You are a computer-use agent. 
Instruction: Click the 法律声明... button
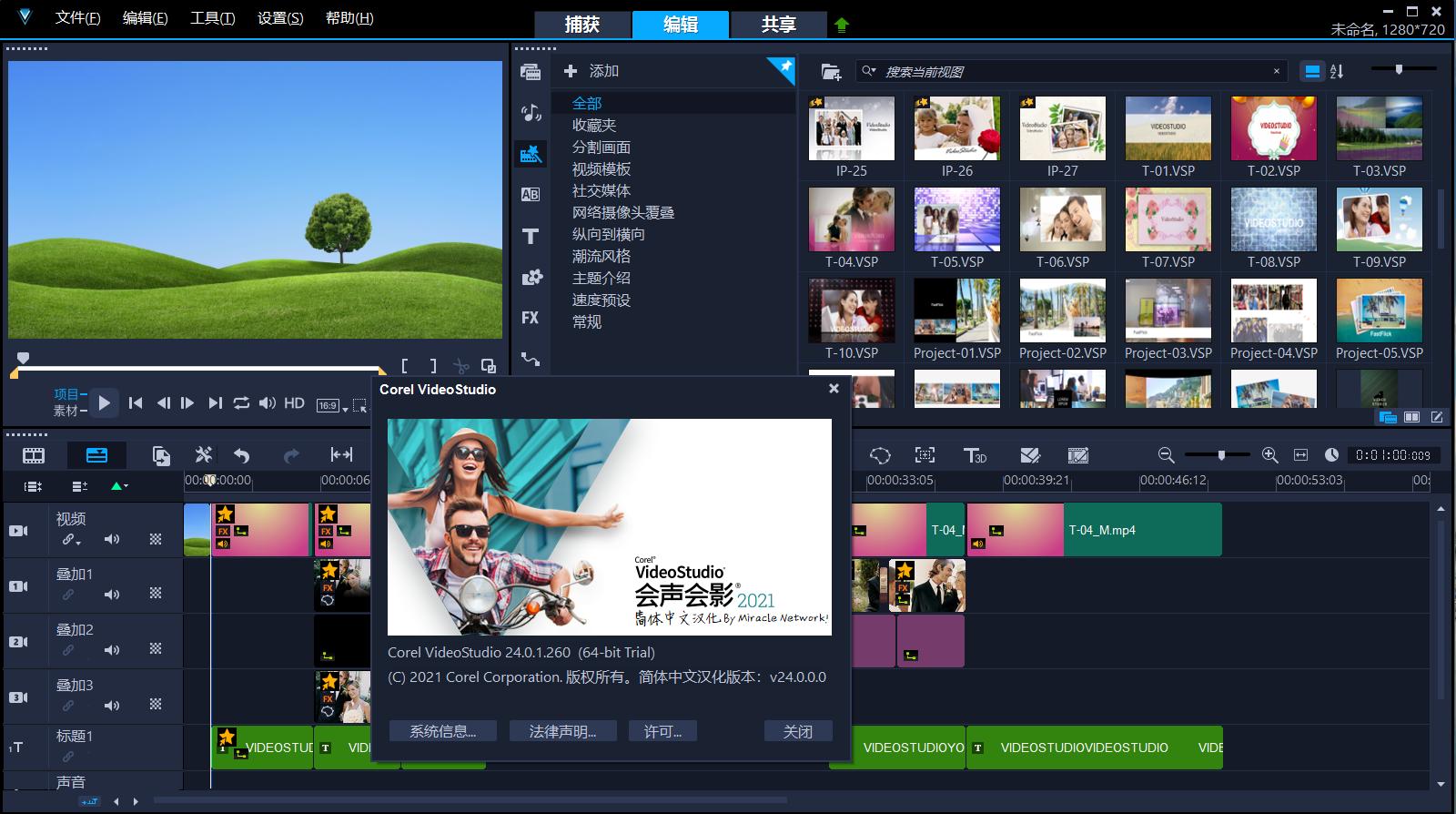[x=562, y=731]
